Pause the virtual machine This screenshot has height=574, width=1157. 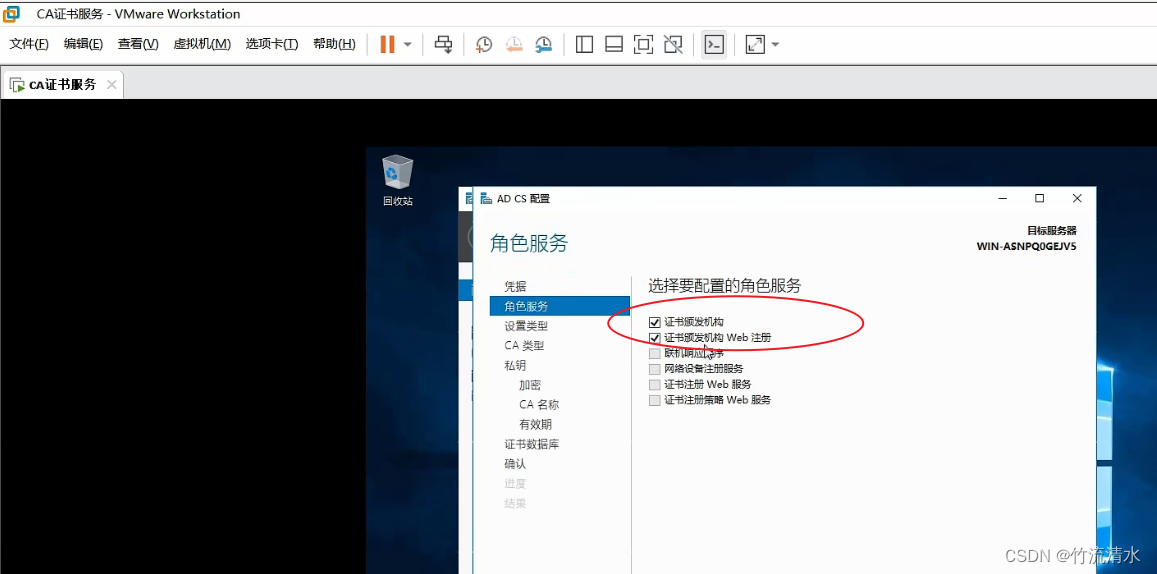[387, 44]
